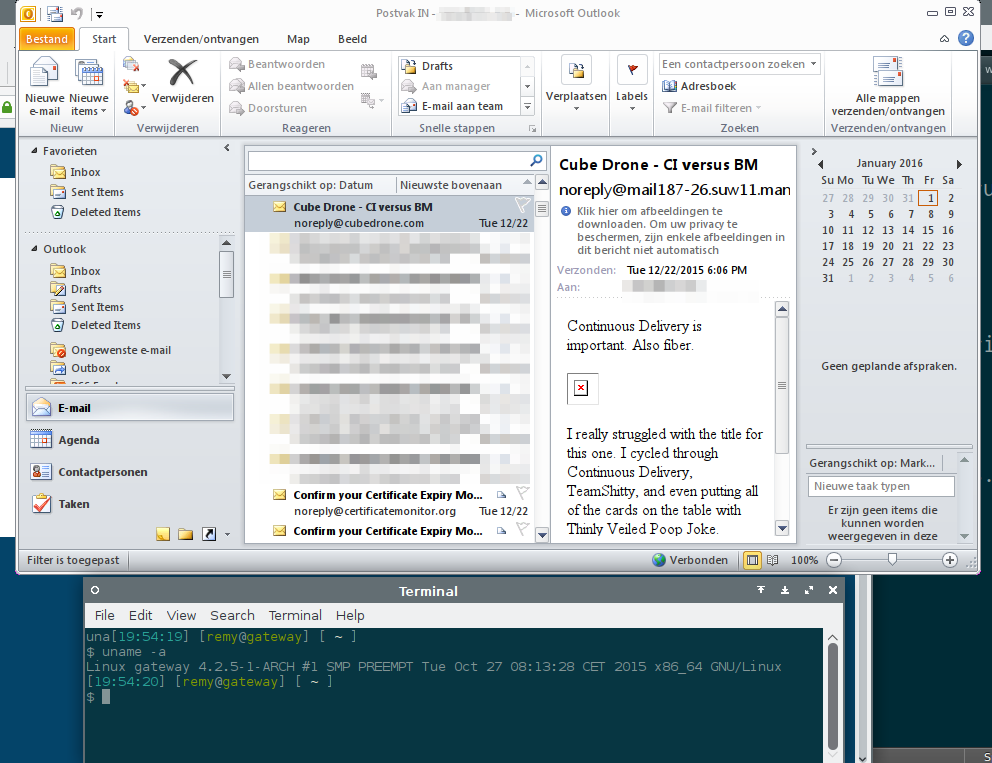Switch to the Map tab
Image resolution: width=992 pixels, height=763 pixels.
point(298,39)
